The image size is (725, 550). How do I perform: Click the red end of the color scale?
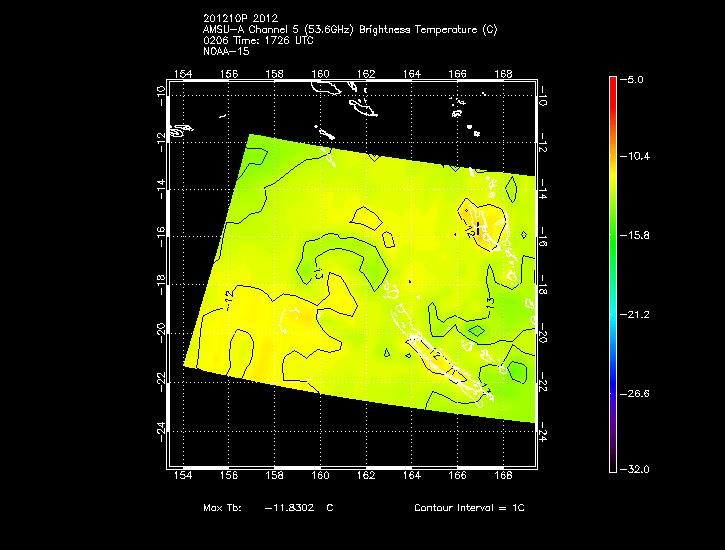tap(613, 82)
